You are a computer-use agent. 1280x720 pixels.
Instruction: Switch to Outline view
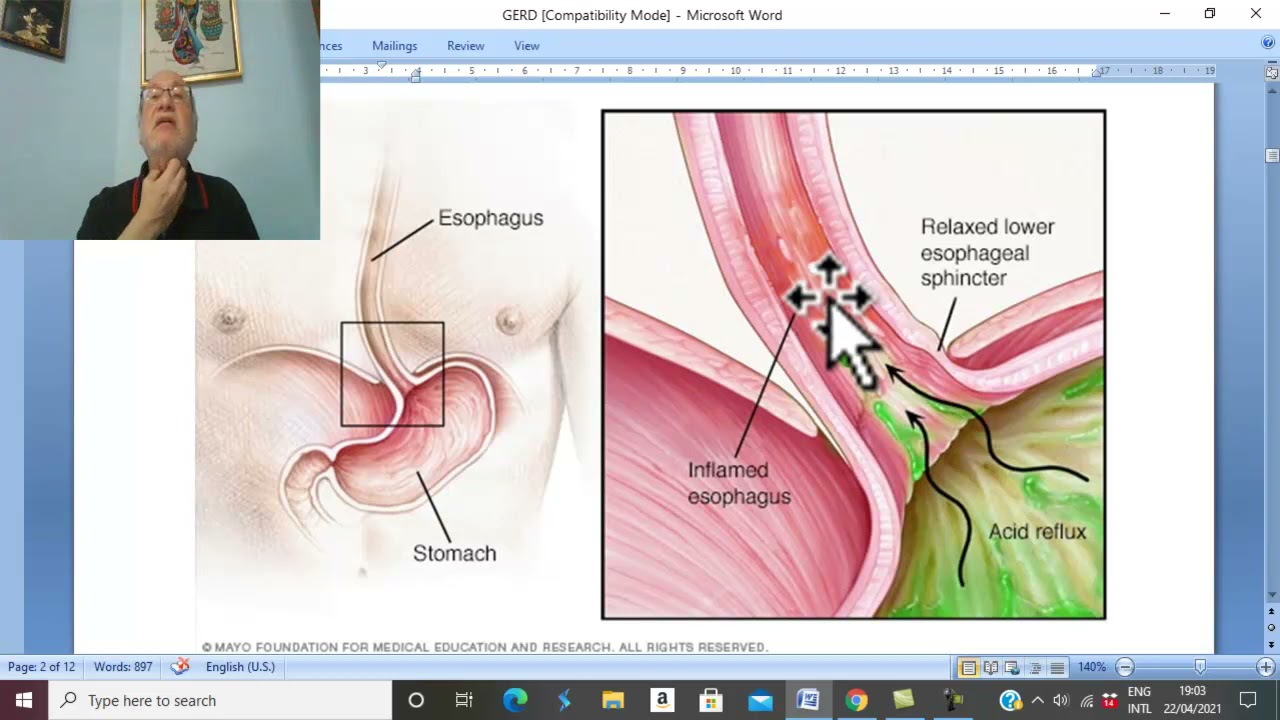pos(1034,667)
